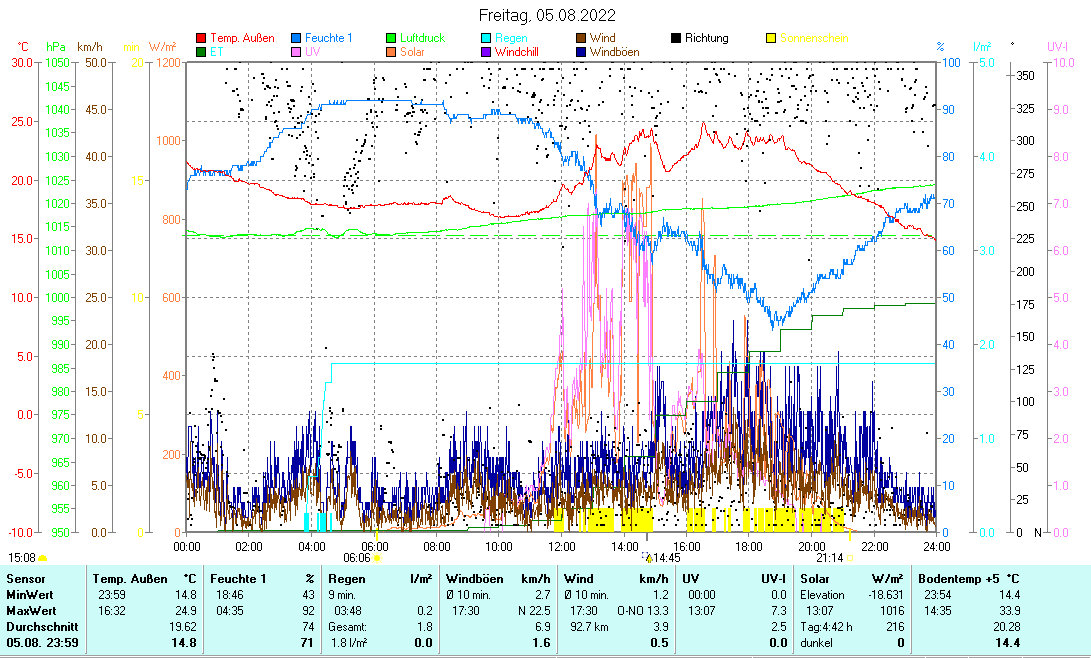
Task: Click the max humidity time 04:35
Action: [230, 611]
